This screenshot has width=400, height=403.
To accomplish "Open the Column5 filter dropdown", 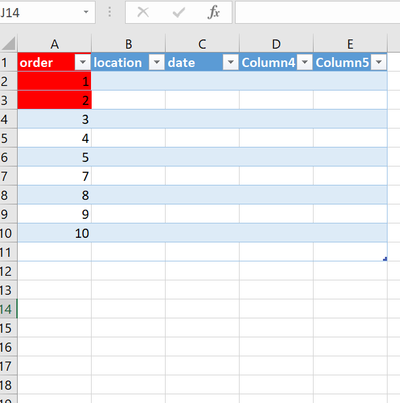I will (379, 62).
